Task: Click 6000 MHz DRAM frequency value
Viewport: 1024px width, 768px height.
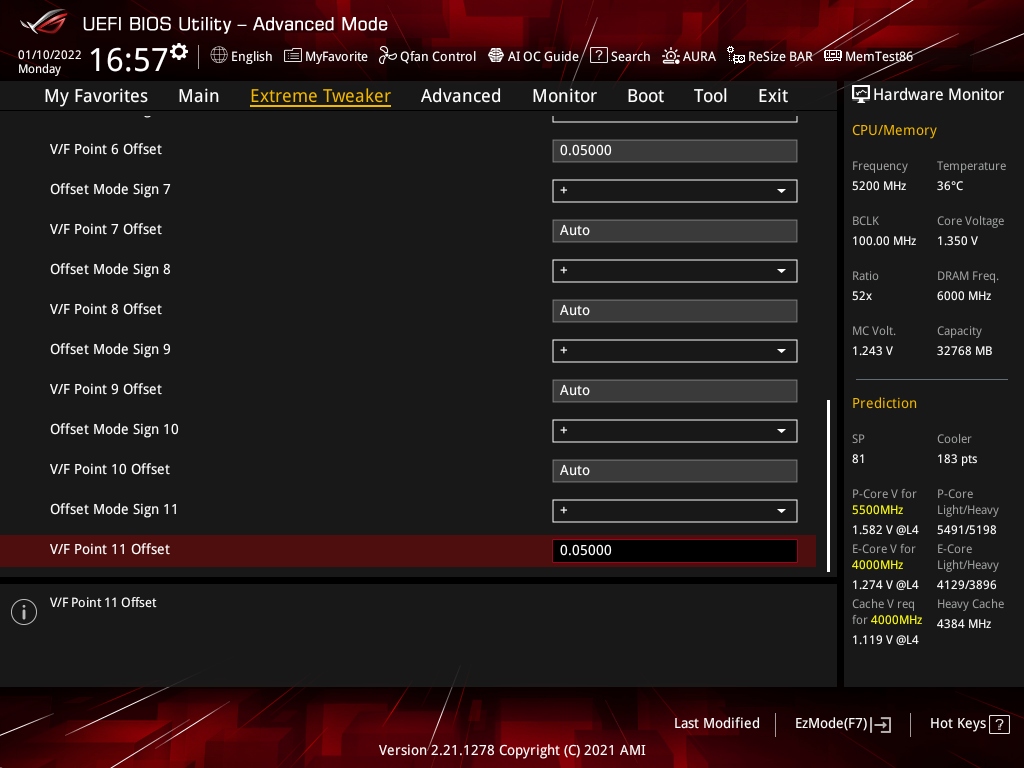Action: (964, 296)
